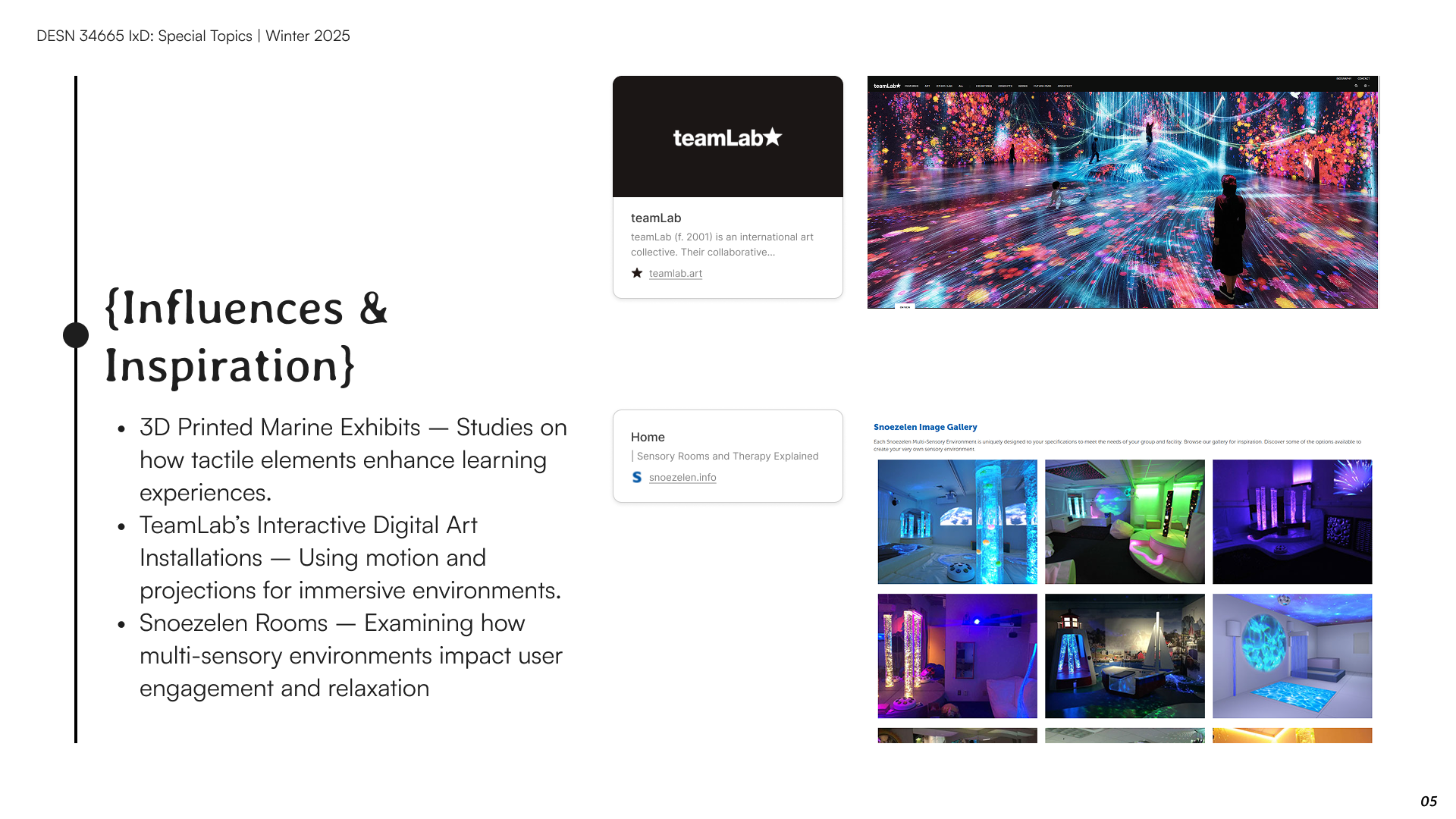This screenshot has width=1456, height=819.
Task: Select FEATURED in teamLab site navigation
Action: click(912, 86)
